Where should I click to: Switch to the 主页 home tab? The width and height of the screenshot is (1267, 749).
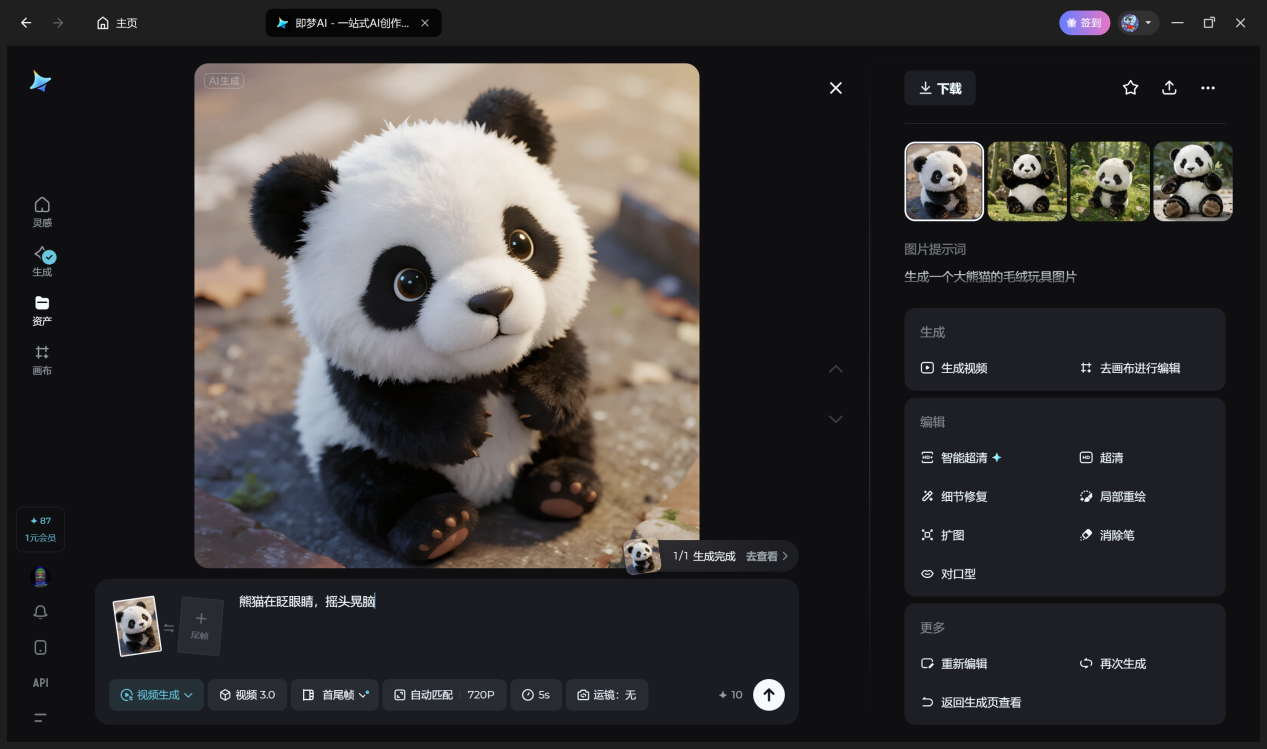click(117, 23)
